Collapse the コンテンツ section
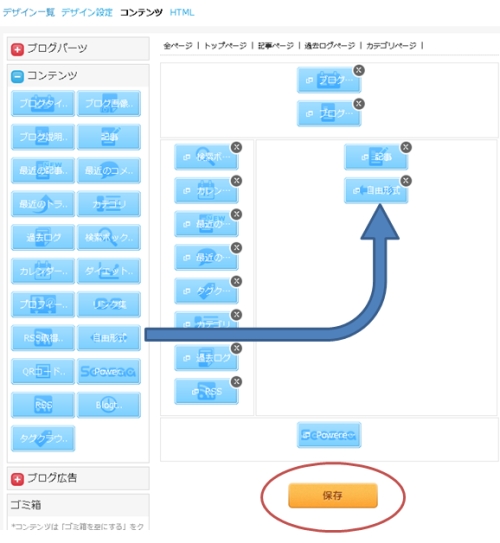This screenshot has width=500, height=543. pyautogui.click(x=17, y=77)
